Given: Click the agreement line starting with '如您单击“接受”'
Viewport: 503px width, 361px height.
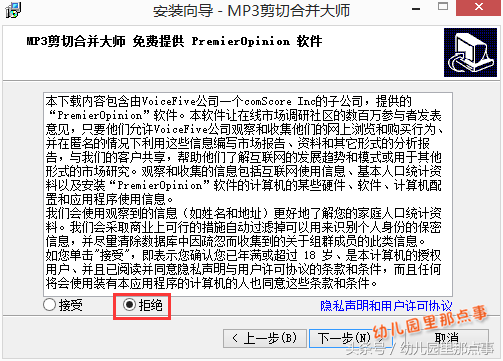Looking at the screenshot, I should pyautogui.click(x=244, y=255).
